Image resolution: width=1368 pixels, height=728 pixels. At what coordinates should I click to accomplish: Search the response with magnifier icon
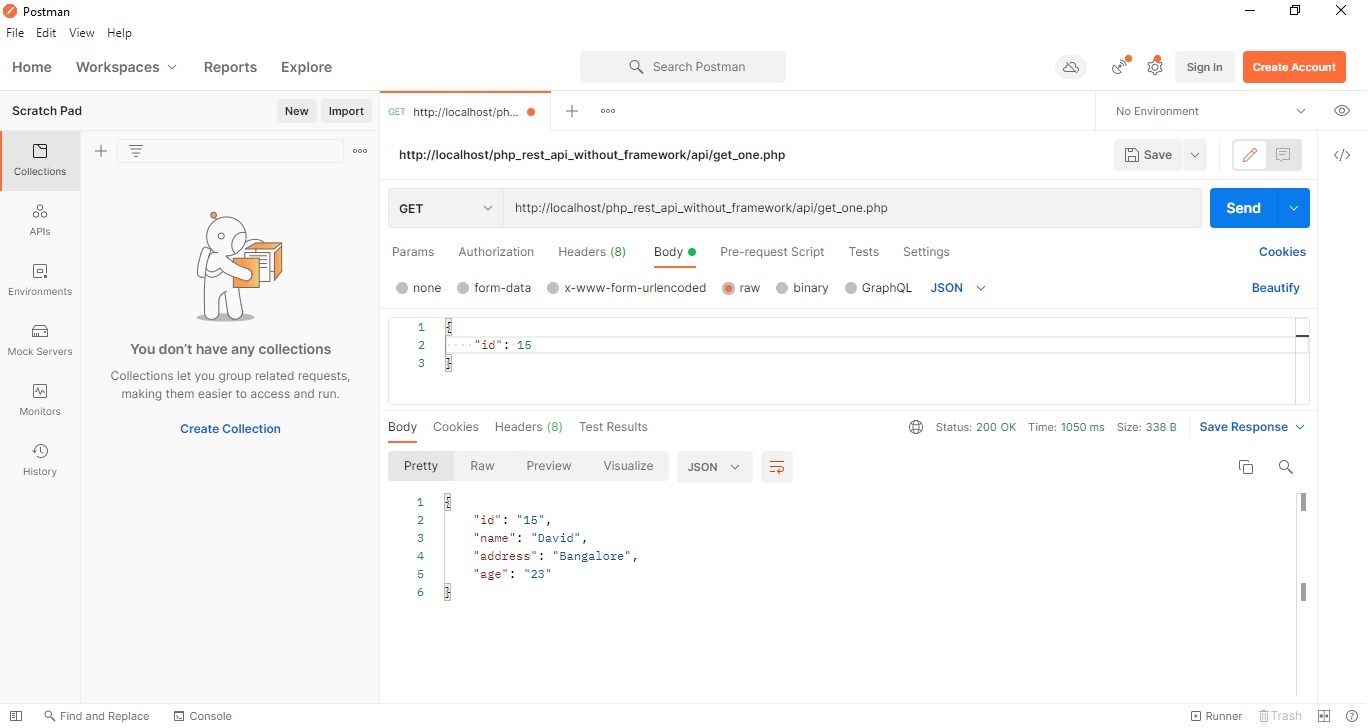pos(1286,467)
